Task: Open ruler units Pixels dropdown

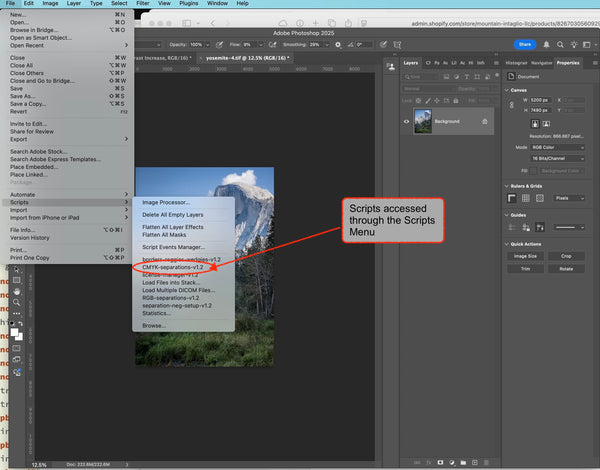Action: tap(569, 198)
